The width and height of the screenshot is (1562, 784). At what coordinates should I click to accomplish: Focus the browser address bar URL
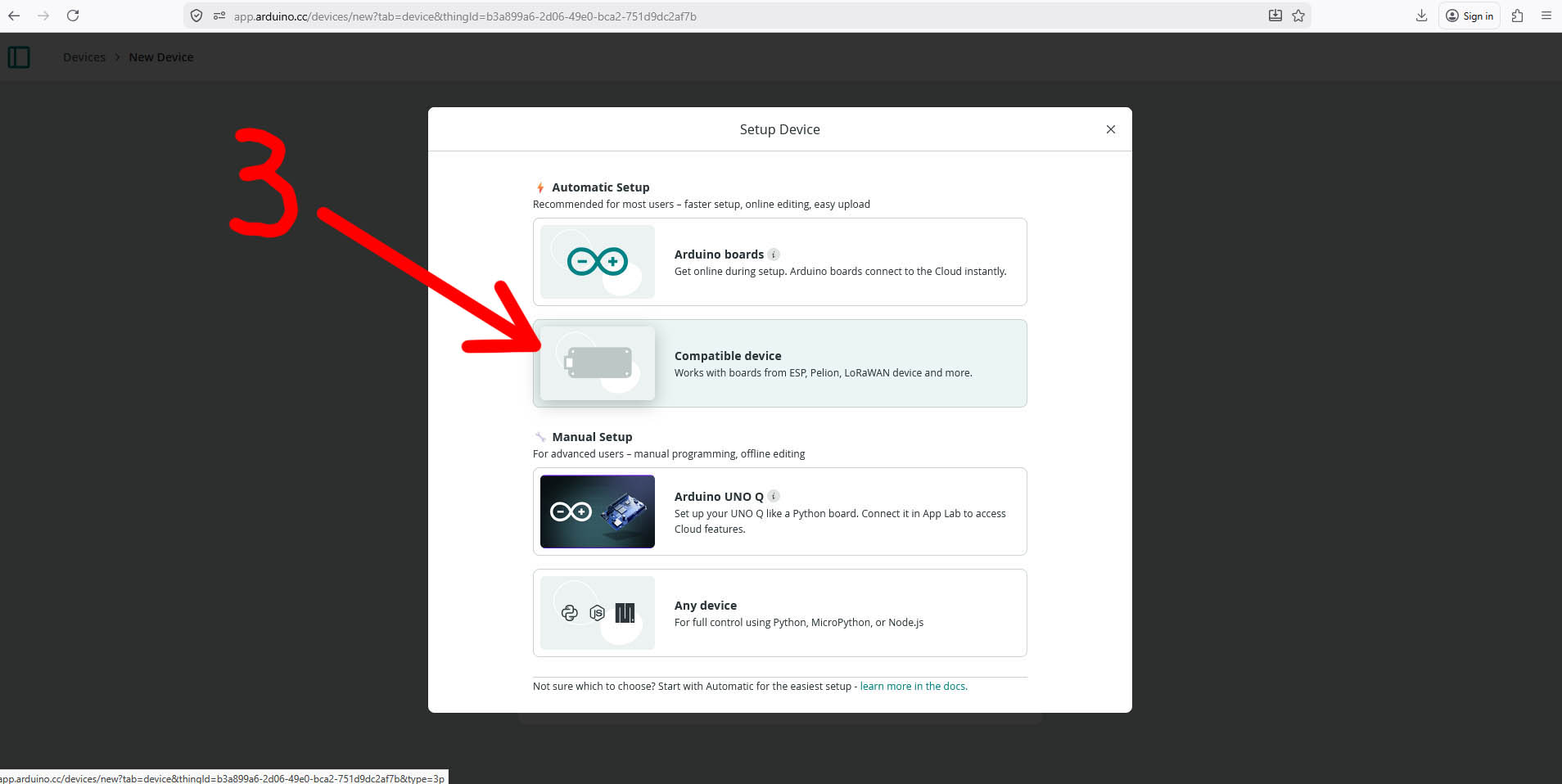465,16
